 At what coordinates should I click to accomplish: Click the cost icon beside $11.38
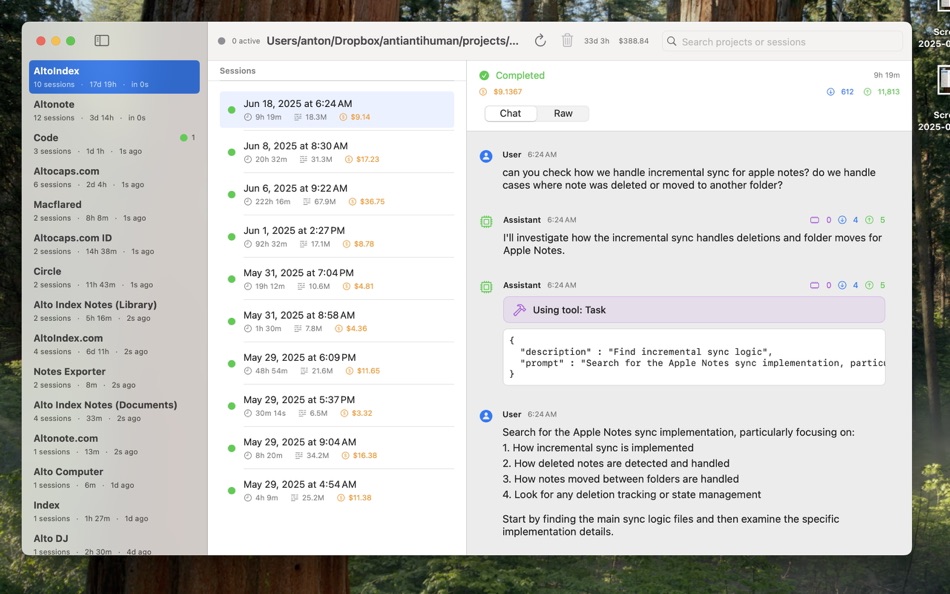point(340,498)
